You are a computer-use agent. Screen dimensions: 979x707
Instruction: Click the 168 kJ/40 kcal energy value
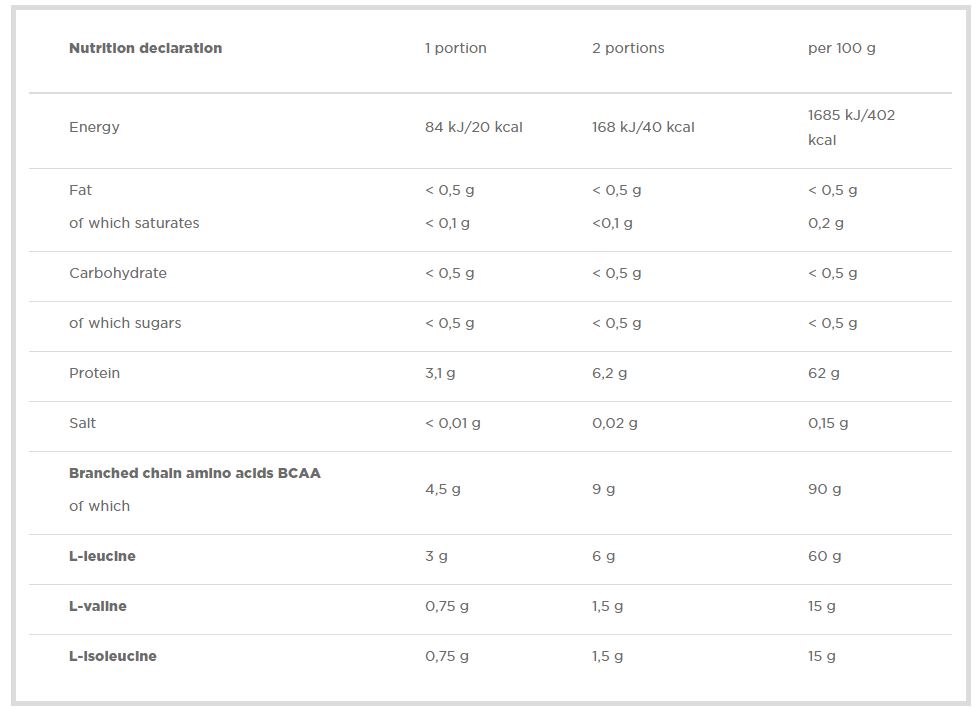pos(643,127)
